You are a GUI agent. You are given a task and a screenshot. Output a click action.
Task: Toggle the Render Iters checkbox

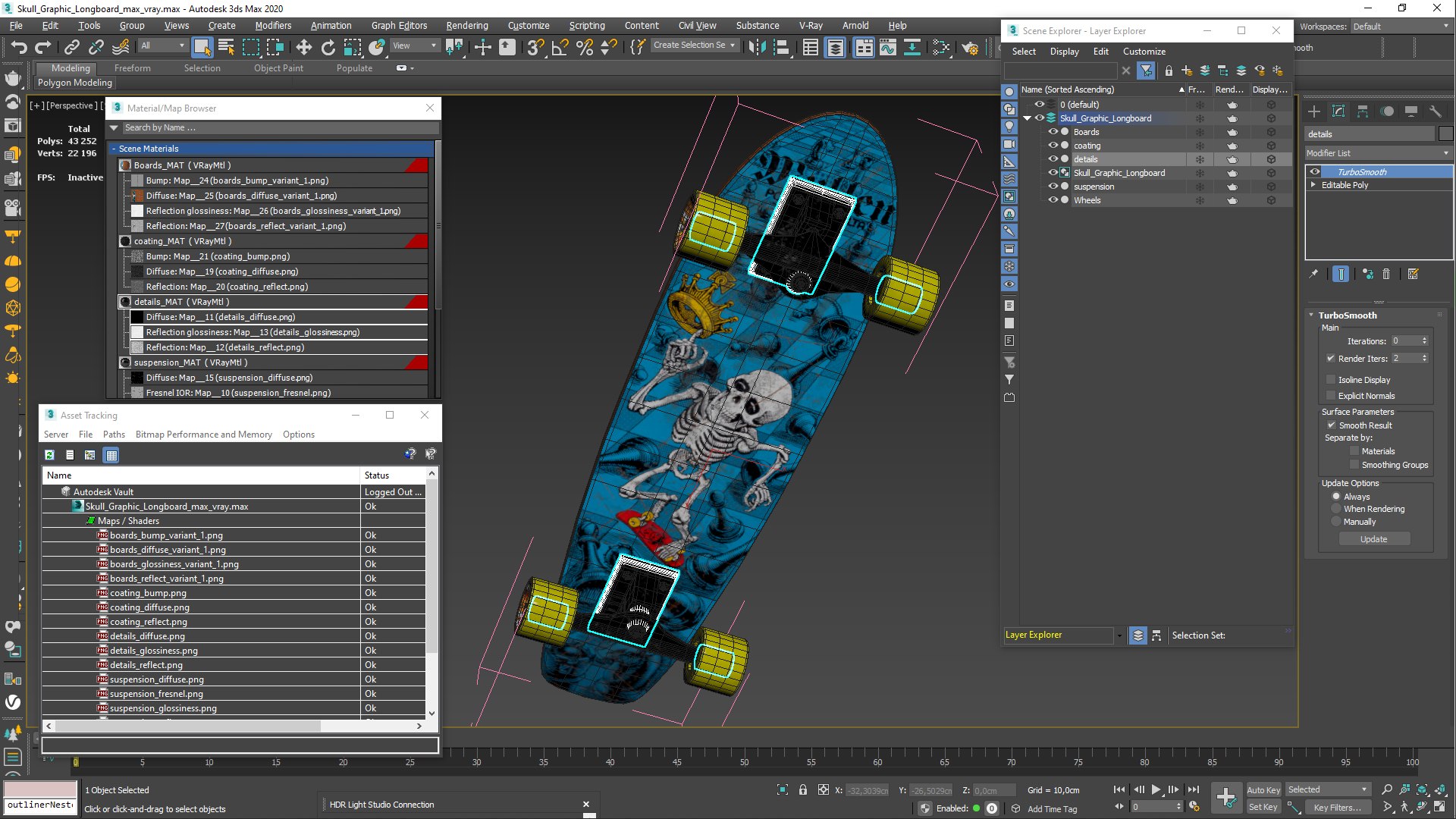pos(1331,359)
